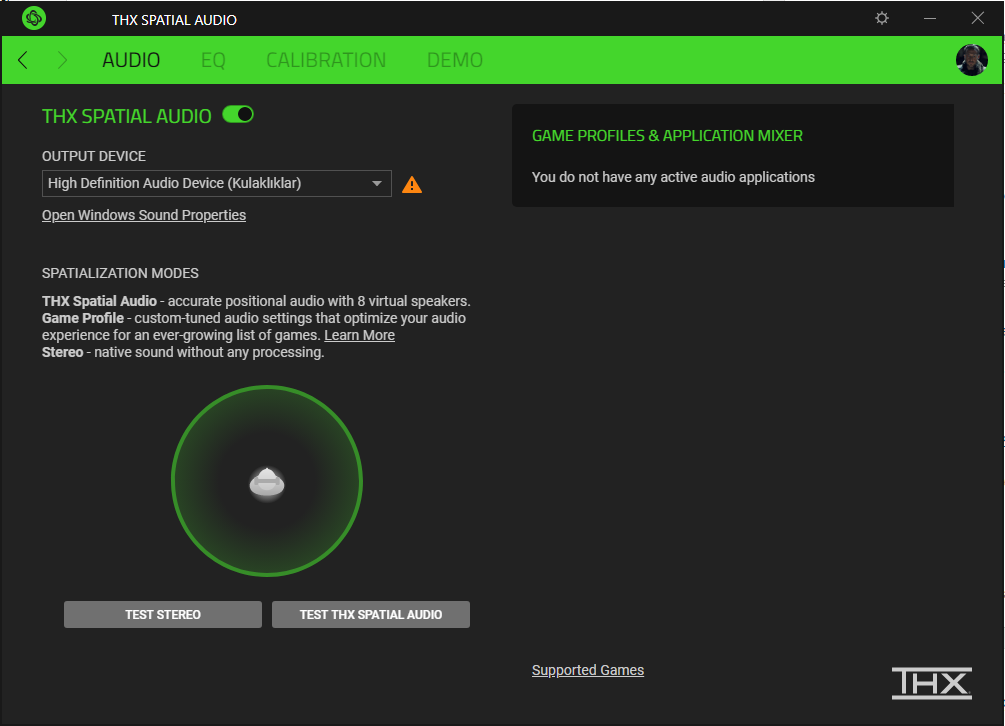Switch to the AUDIO tab
The image size is (1005, 726).
[x=131, y=60]
